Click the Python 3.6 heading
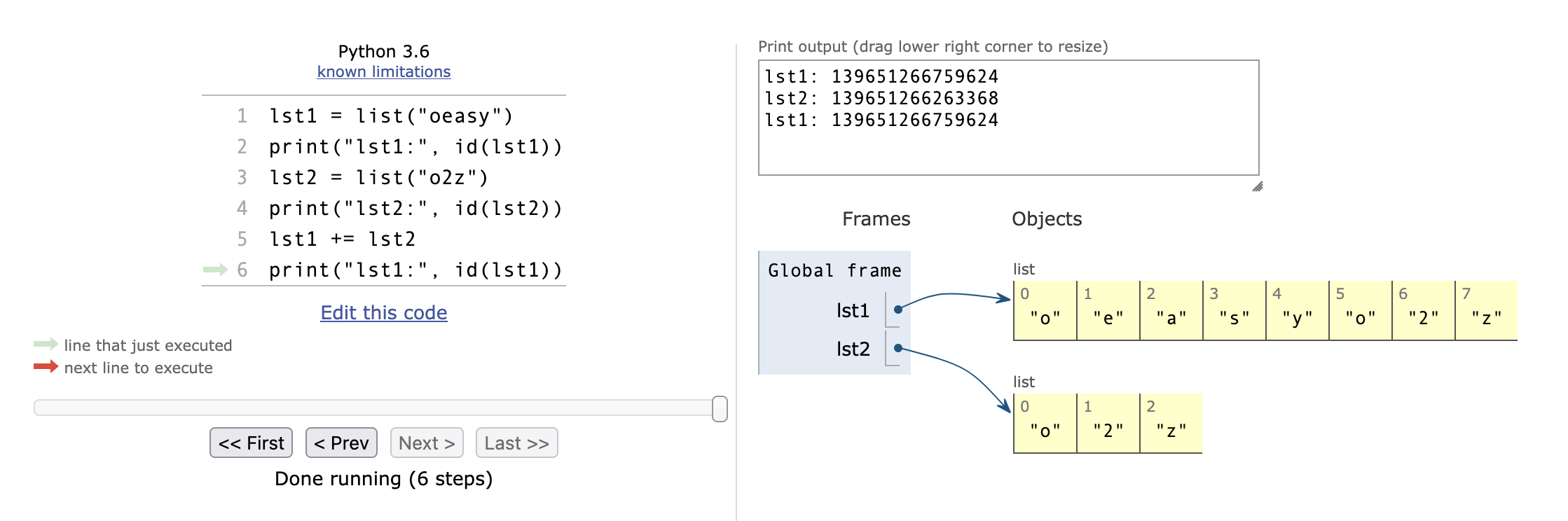1568x521 pixels. tap(384, 51)
